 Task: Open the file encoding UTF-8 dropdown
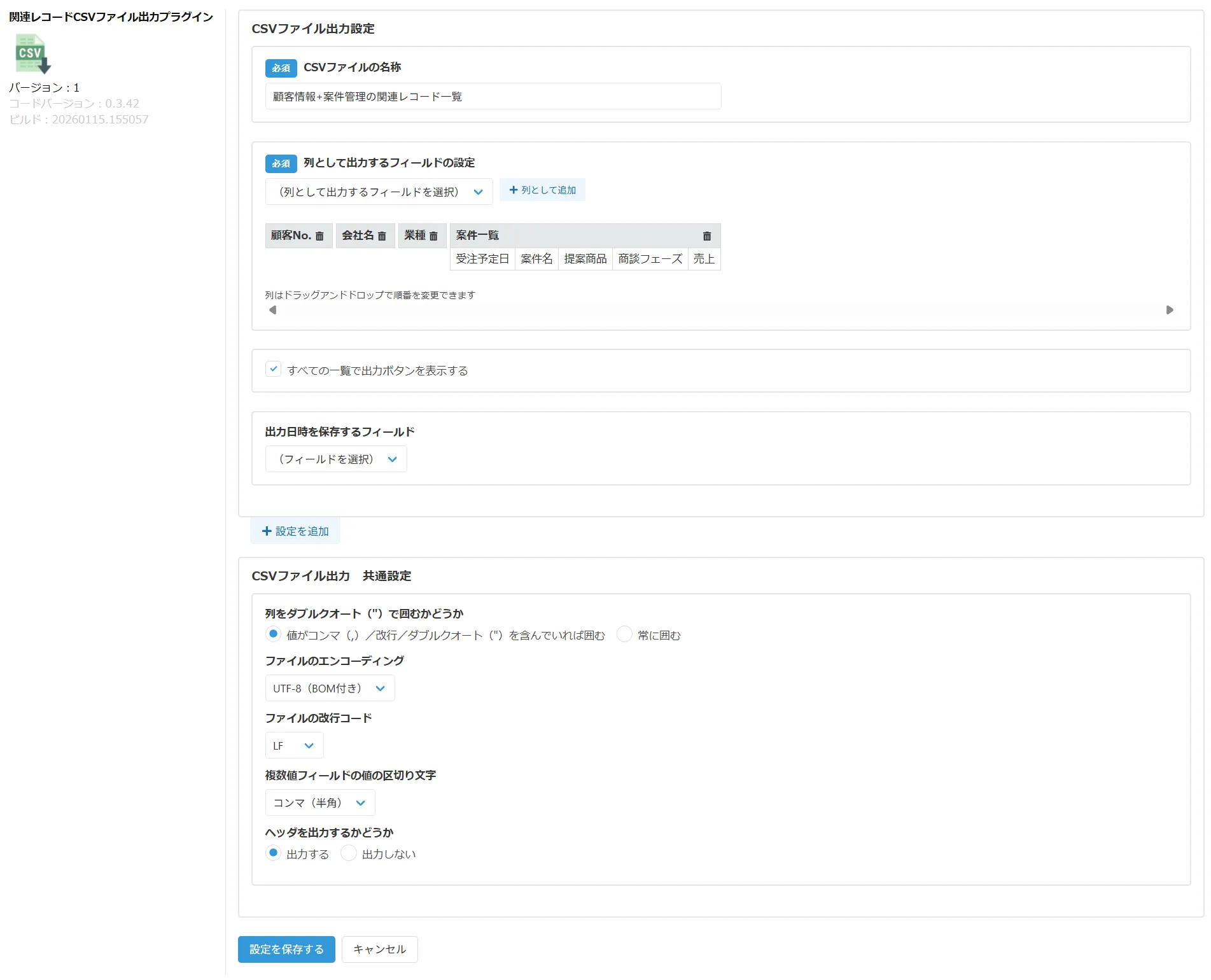click(x=330, y=688)
